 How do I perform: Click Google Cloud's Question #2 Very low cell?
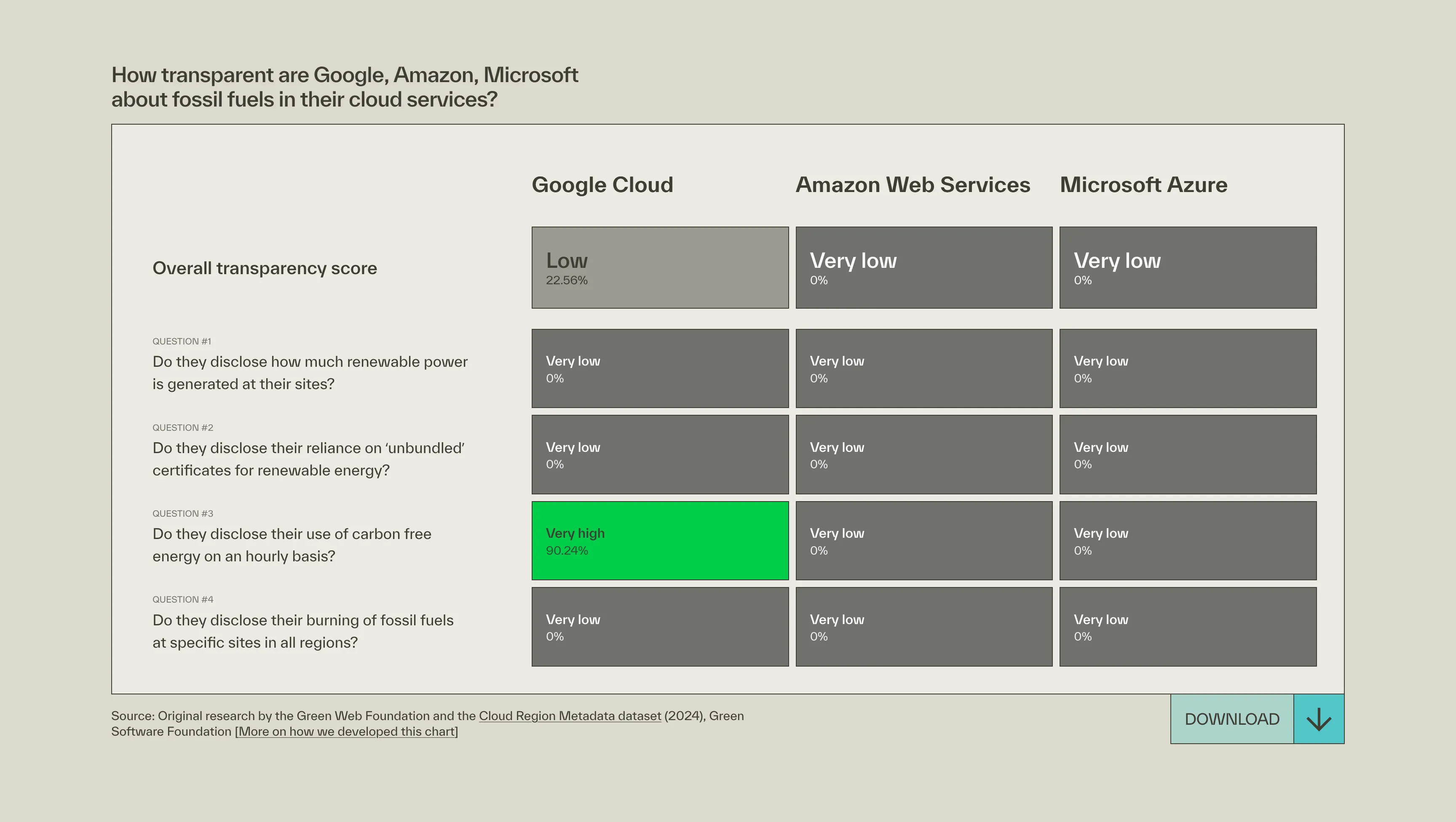tap(660, 455)
